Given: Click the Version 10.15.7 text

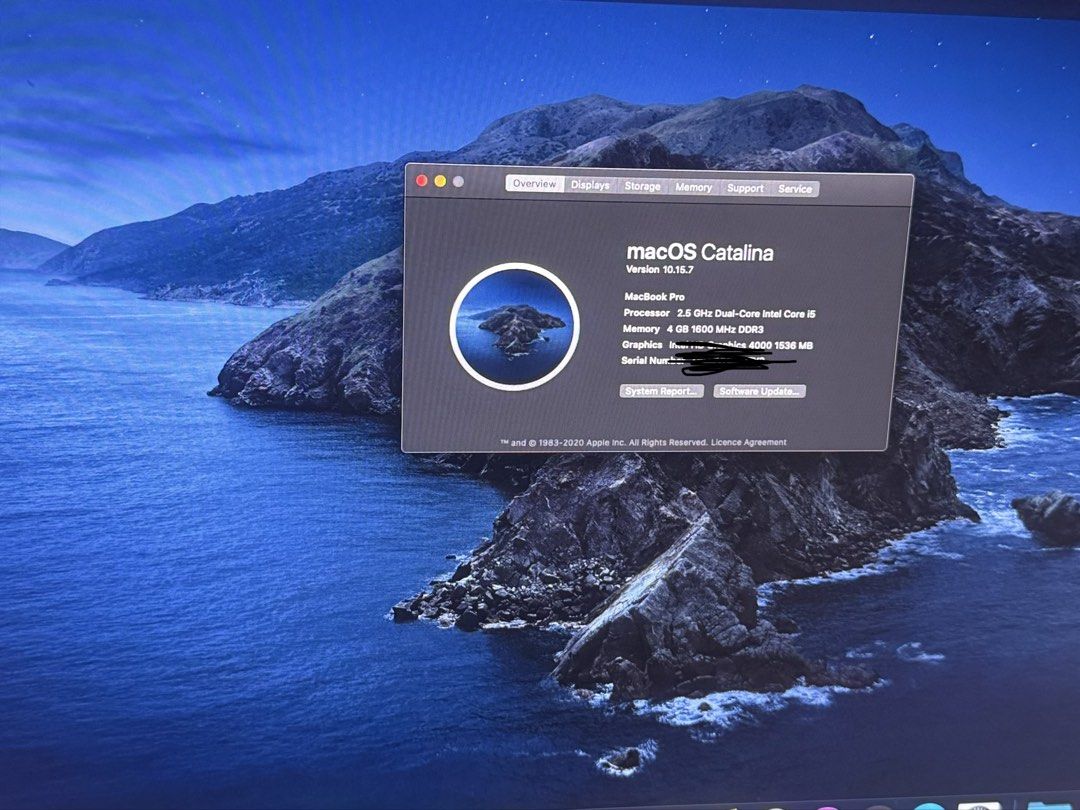Looking at the screenshot, I should click(660, 269).
